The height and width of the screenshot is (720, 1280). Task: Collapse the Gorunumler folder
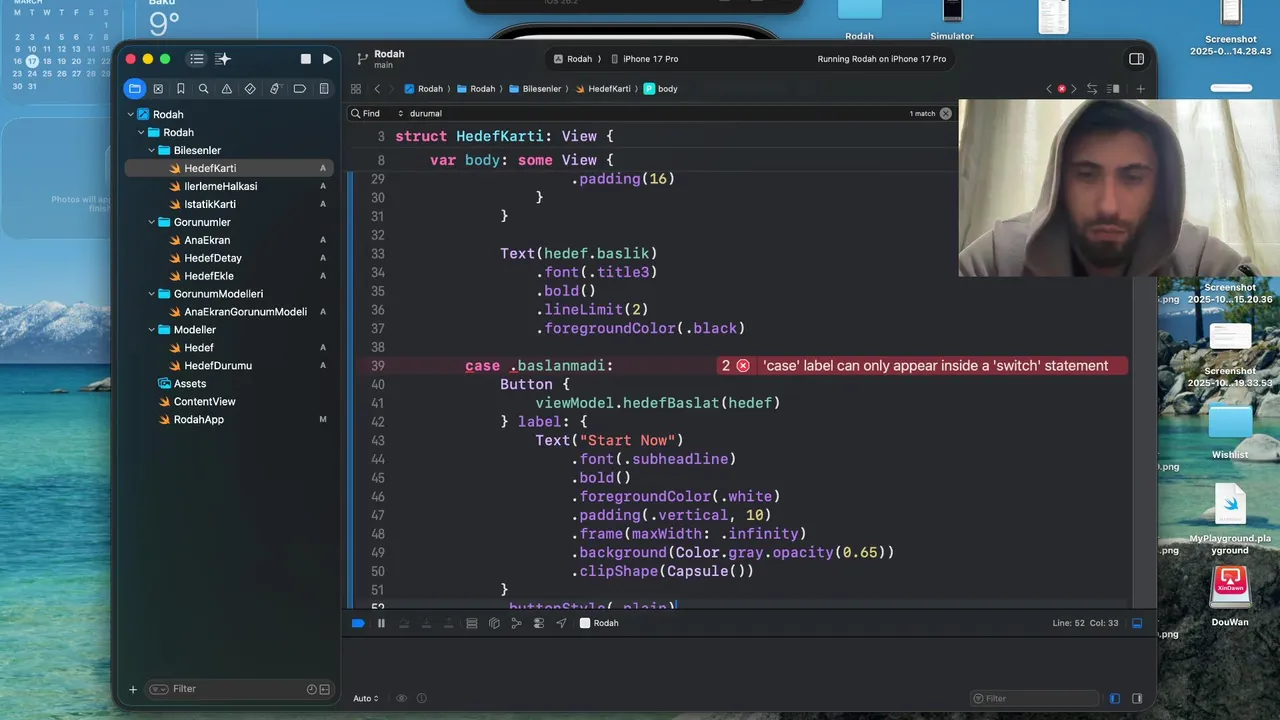[x=152, y=222]
